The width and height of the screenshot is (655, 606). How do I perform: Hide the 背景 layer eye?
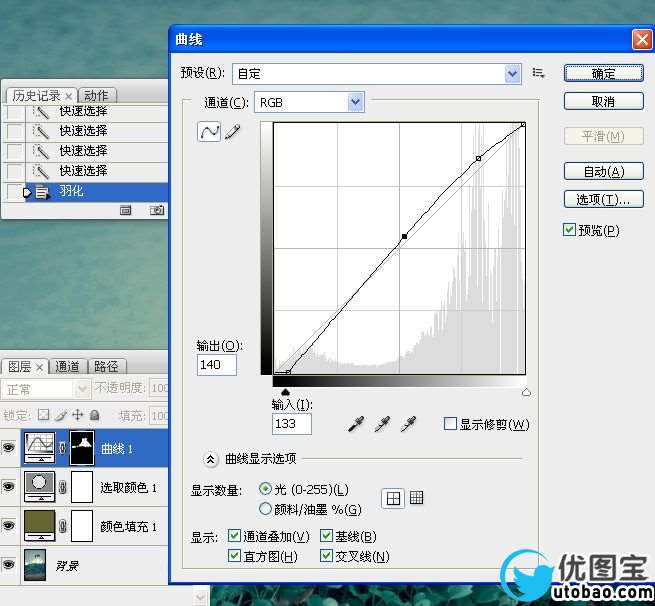coord(8,565)
